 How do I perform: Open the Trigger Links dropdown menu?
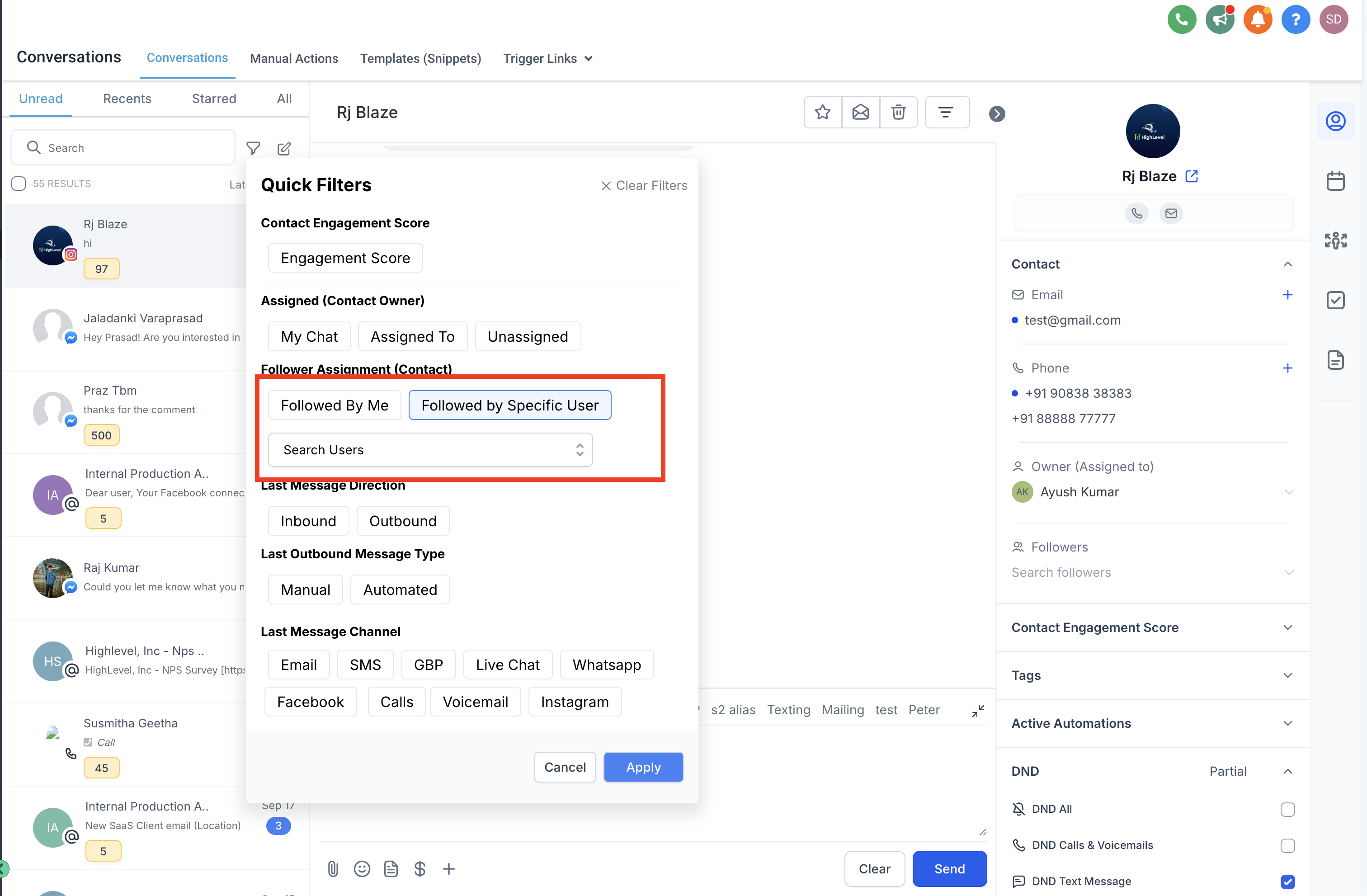[x=548, y=58]
